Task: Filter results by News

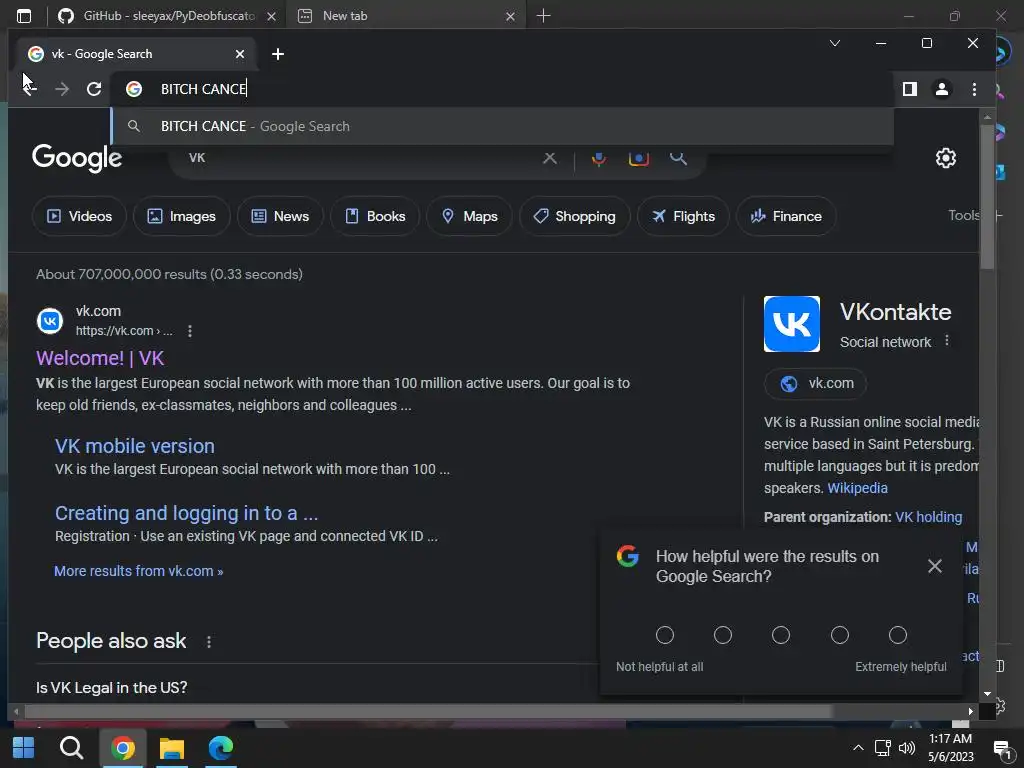Action: coord(280,216)
